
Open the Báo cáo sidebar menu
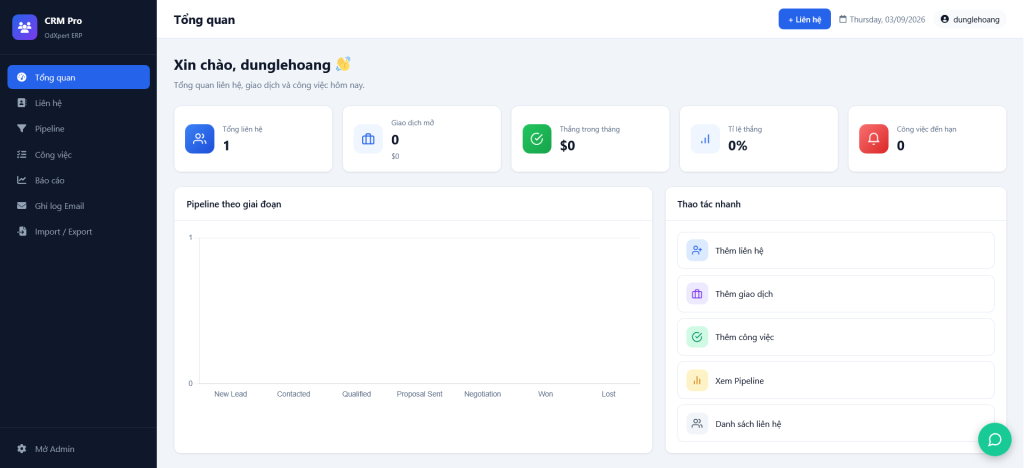[78, 180]
